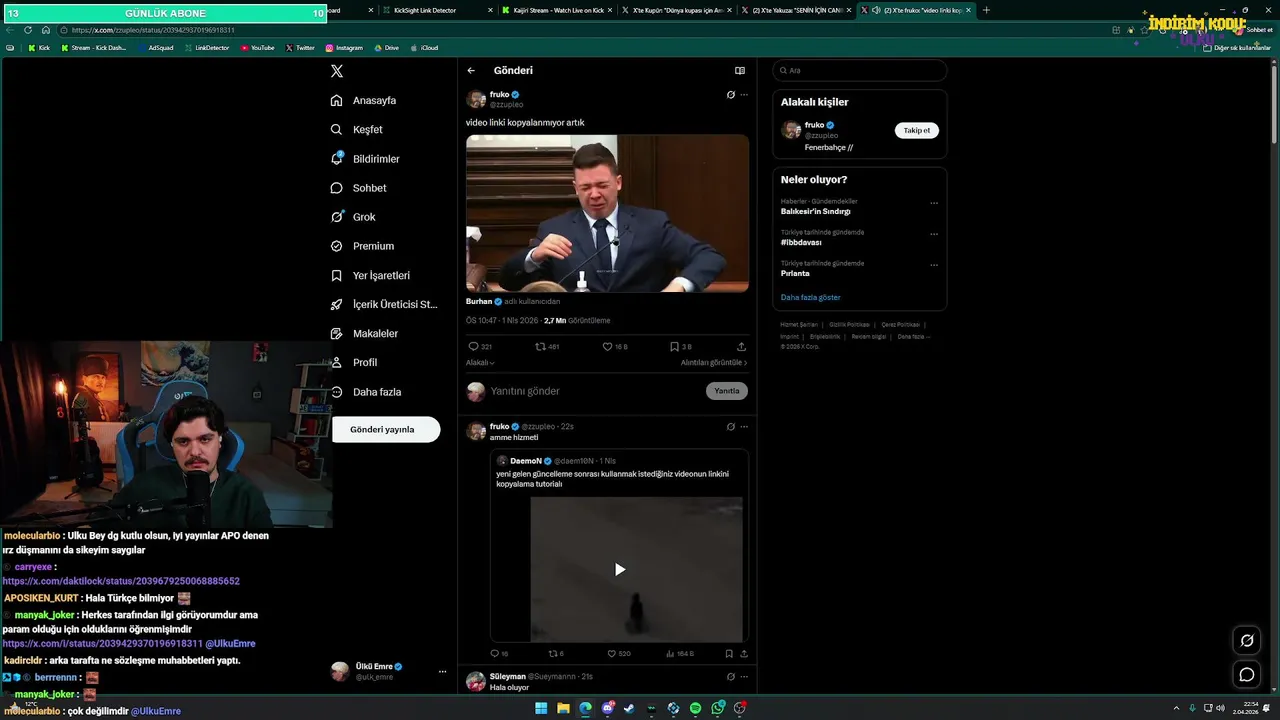
Task: Click Daha fazla göster under trends
Action: coord(811,298)
